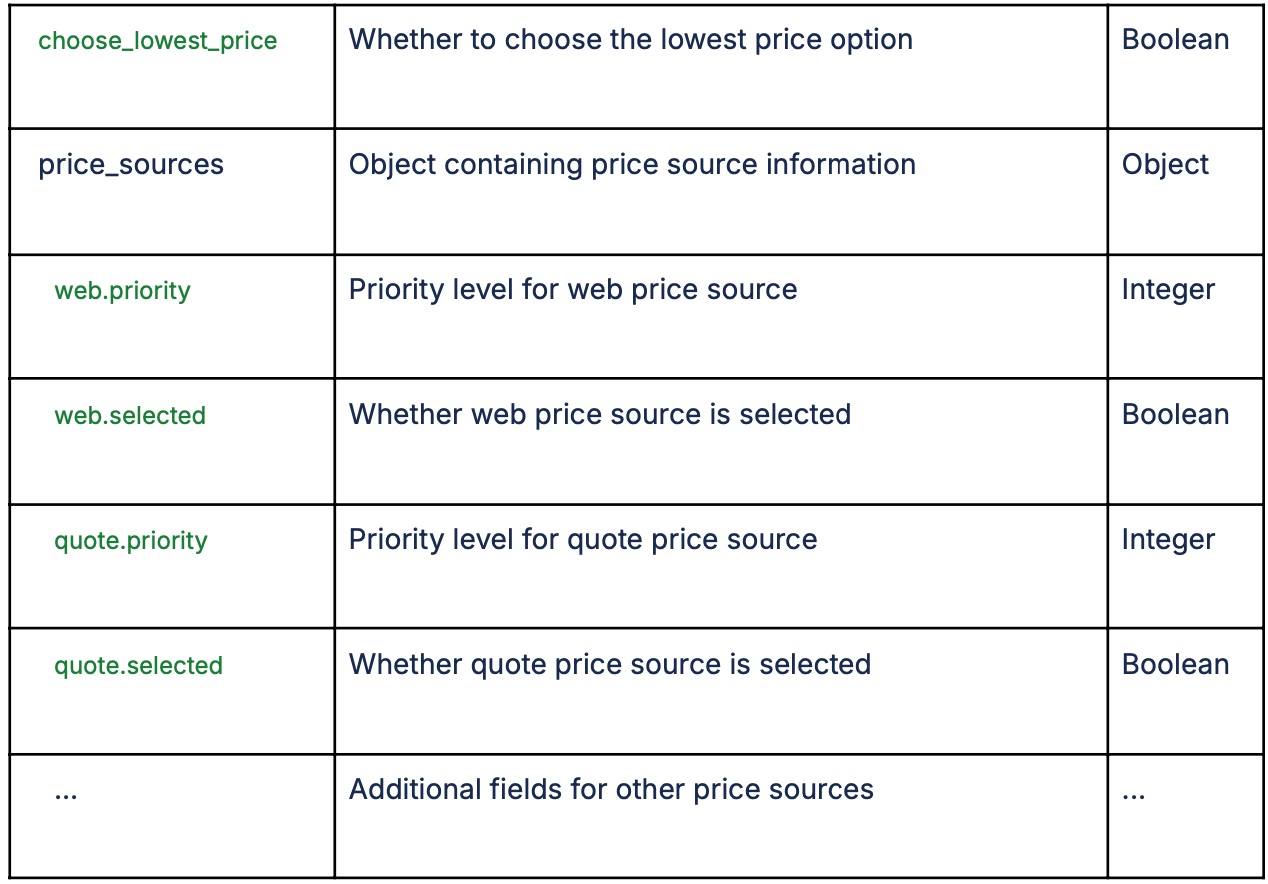Click the 'Priority level for web price source' description
This screenshot has height=884, width=1268.
[573, 290]
